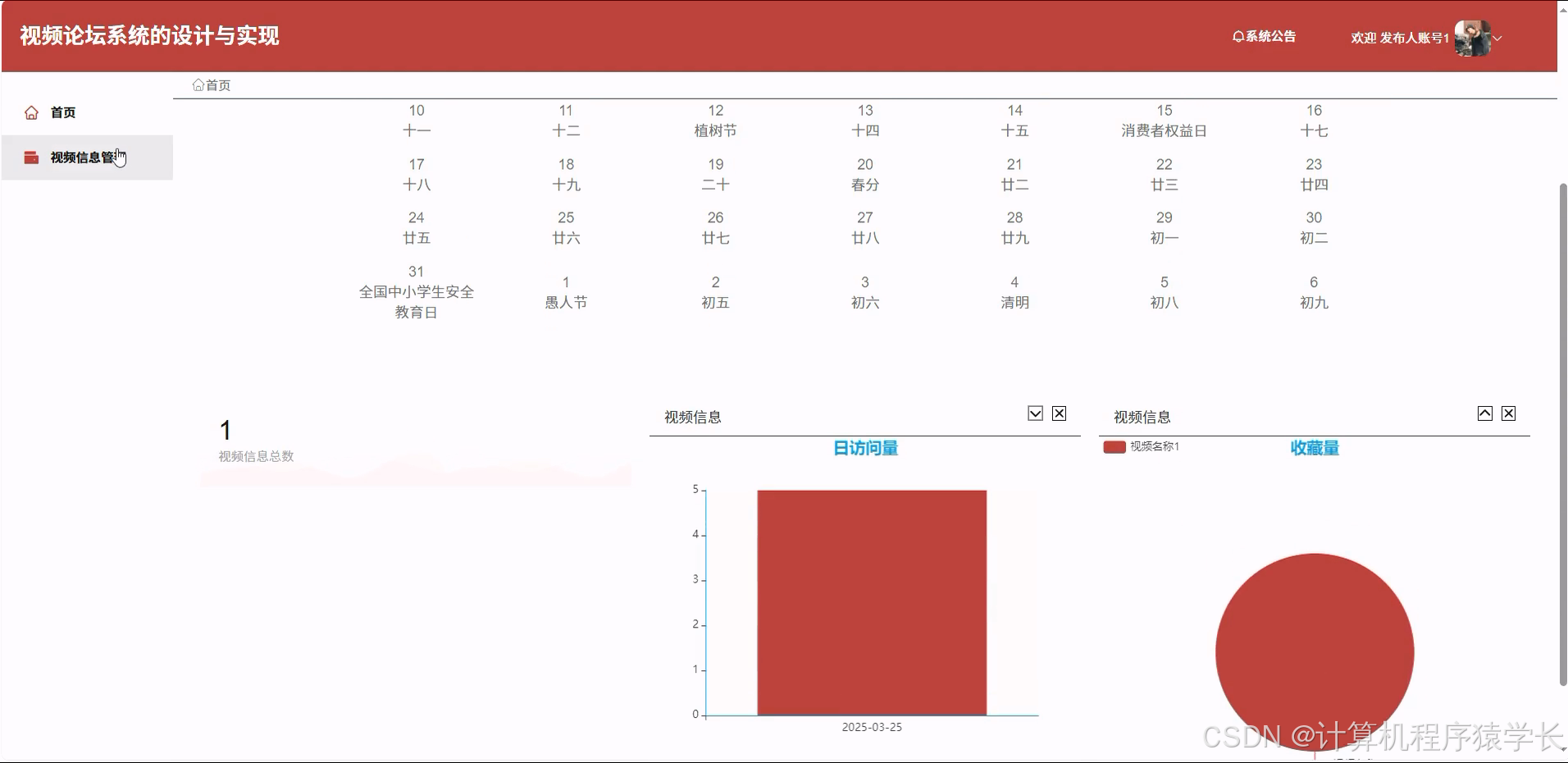Image resolution: width=1568 pixels, height=763 pixels.
Task: Collapse the favorites panel using the up chevron
Action: (x=1484, y=413)
